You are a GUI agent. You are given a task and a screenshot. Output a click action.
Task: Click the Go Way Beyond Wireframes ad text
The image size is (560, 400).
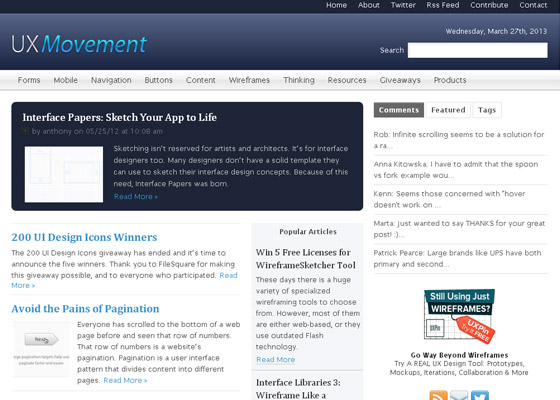tap(459, 355)
